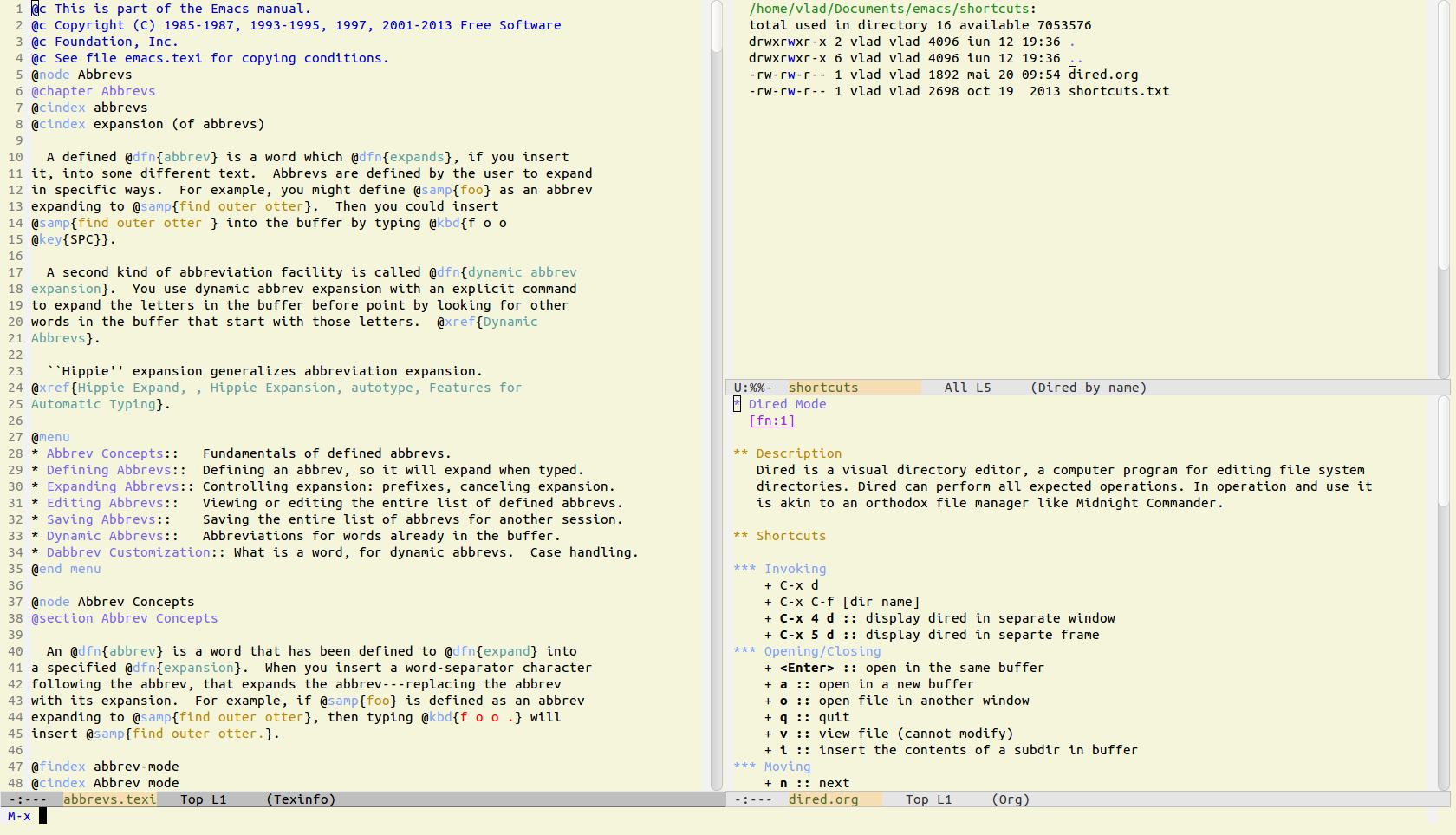Click the '@end menu' line
This screenshot has height=835, width=1456.
66,569
